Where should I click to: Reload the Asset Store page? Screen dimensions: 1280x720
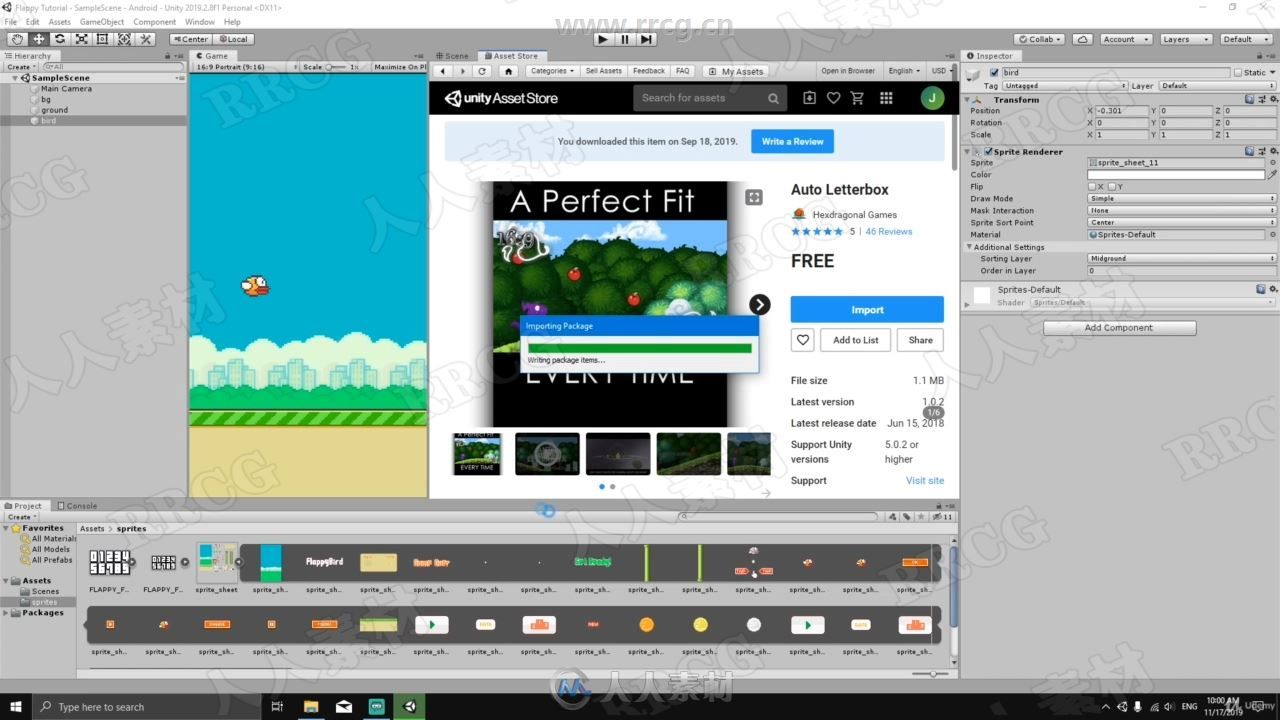(482, 71)
